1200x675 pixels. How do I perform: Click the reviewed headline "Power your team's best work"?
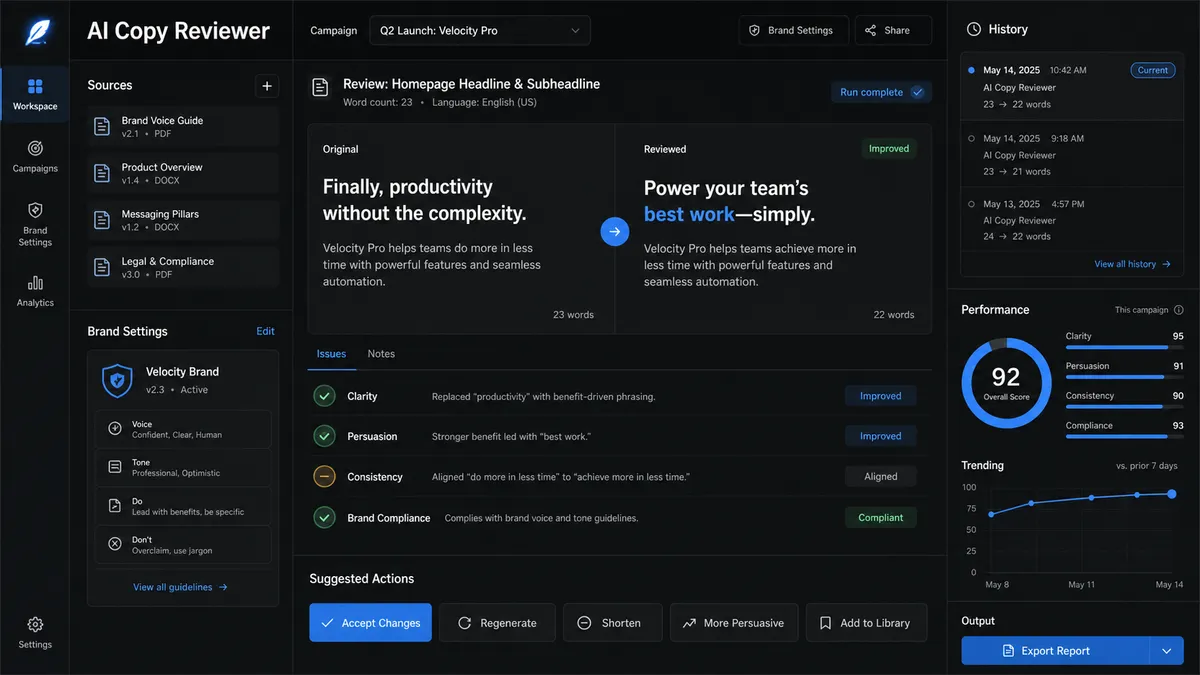pyautogui.click(x=729, y=201)
